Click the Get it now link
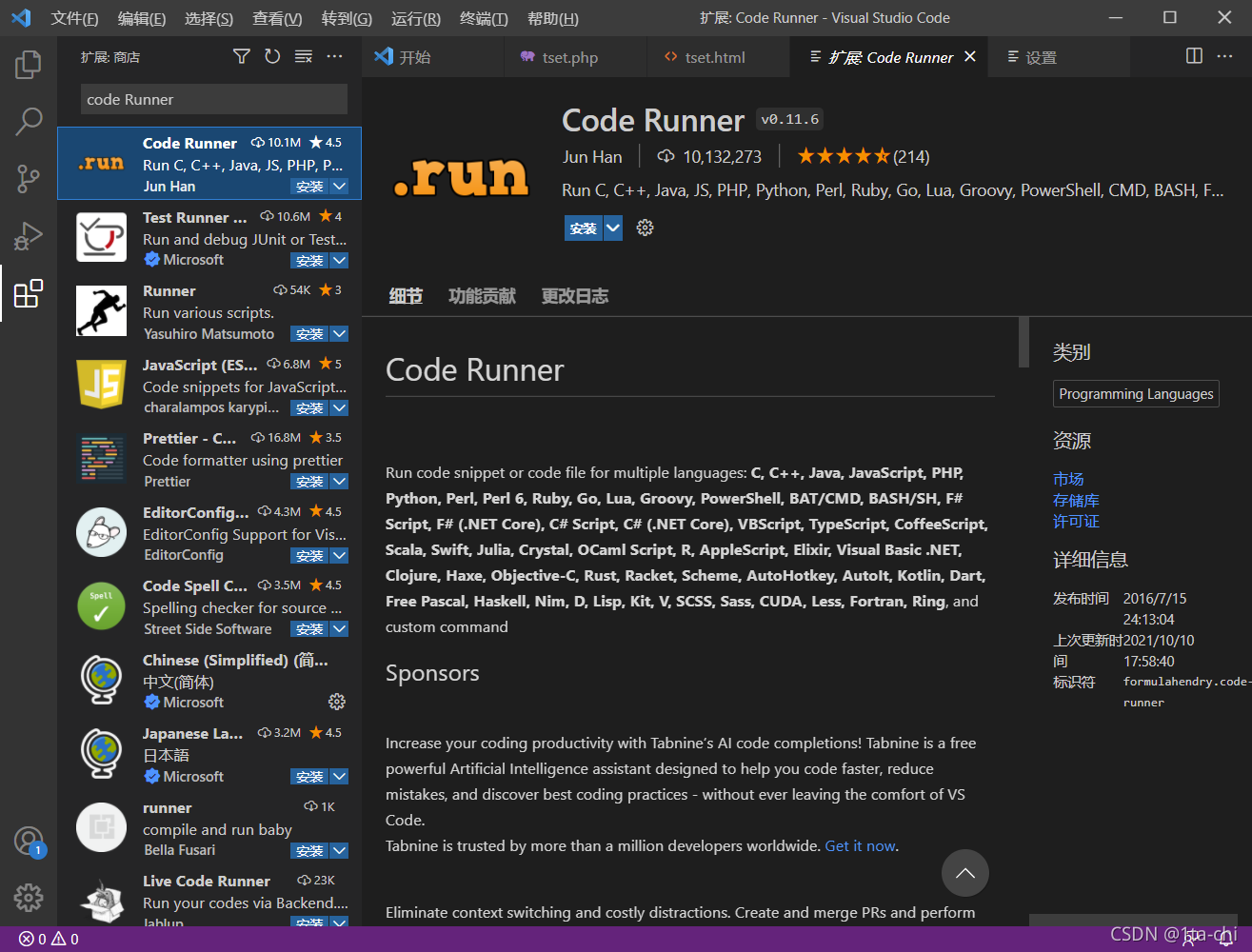This screenshot has height=952, width=1252. 861,845
